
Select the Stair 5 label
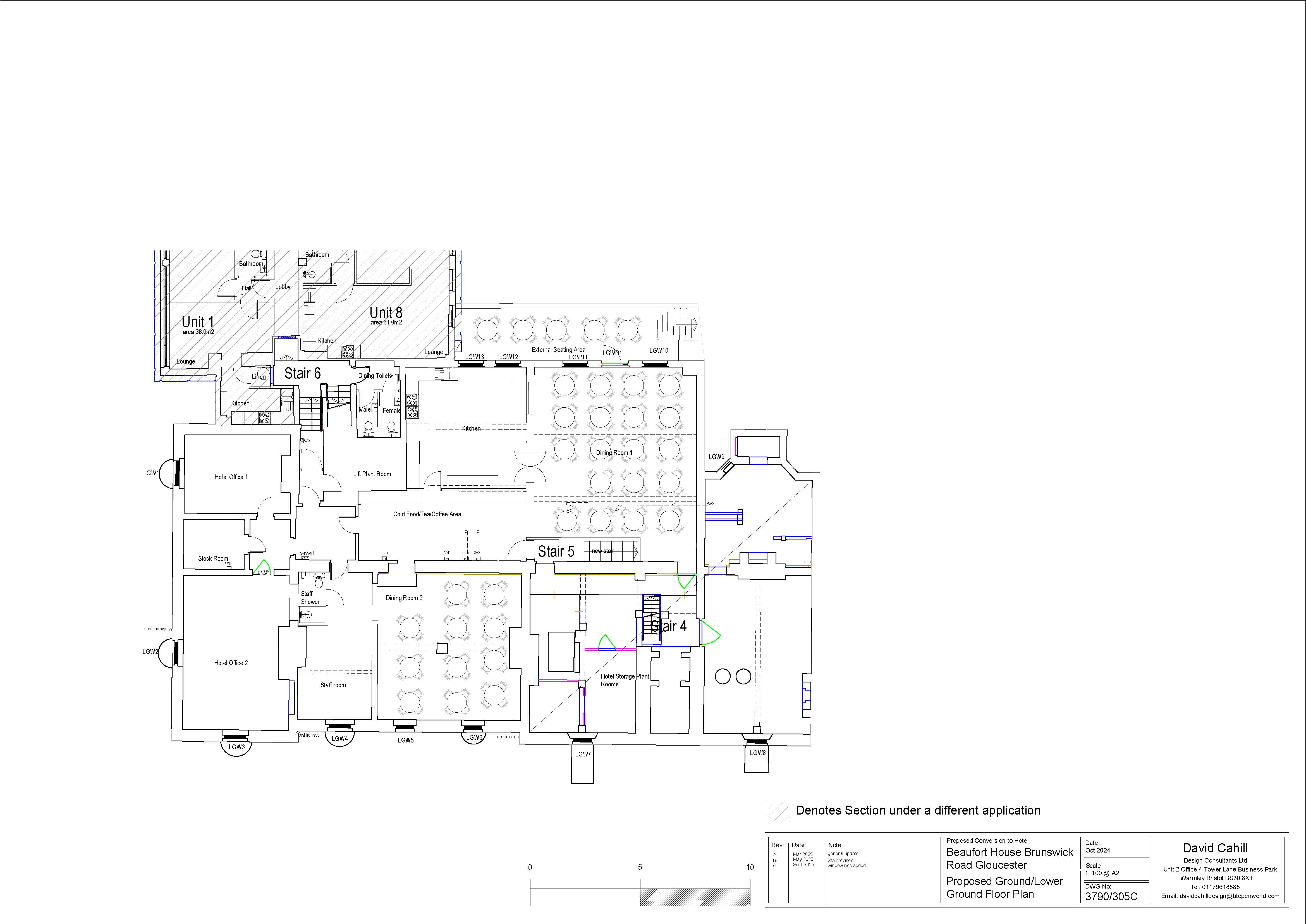556,551
